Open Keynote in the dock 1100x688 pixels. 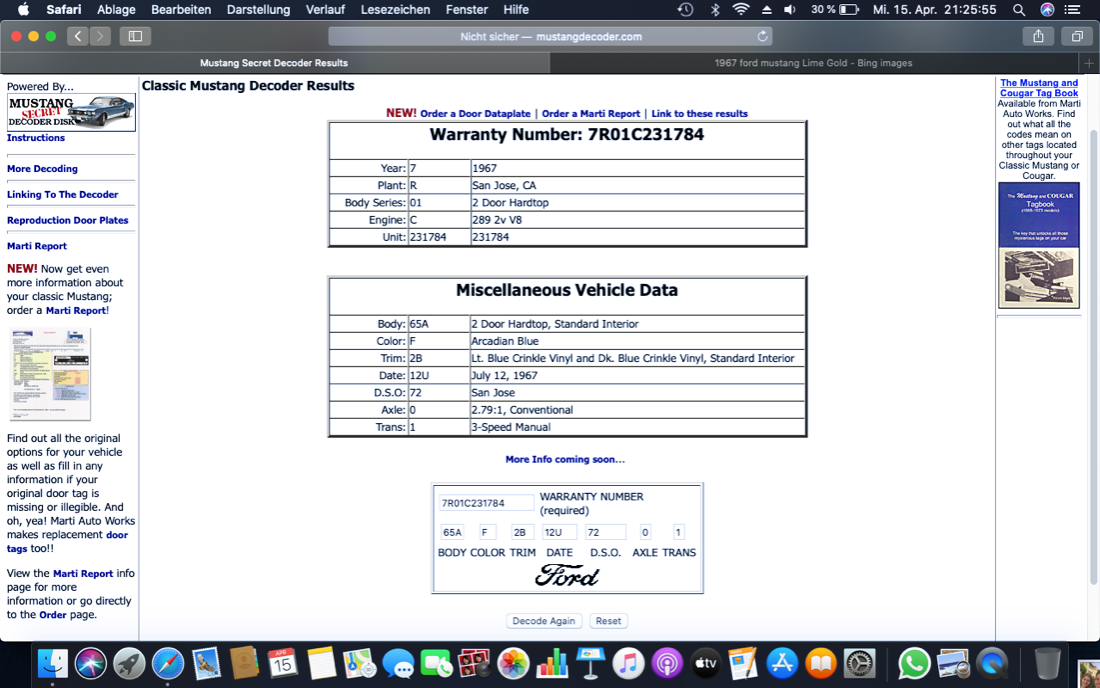[590, 663]
